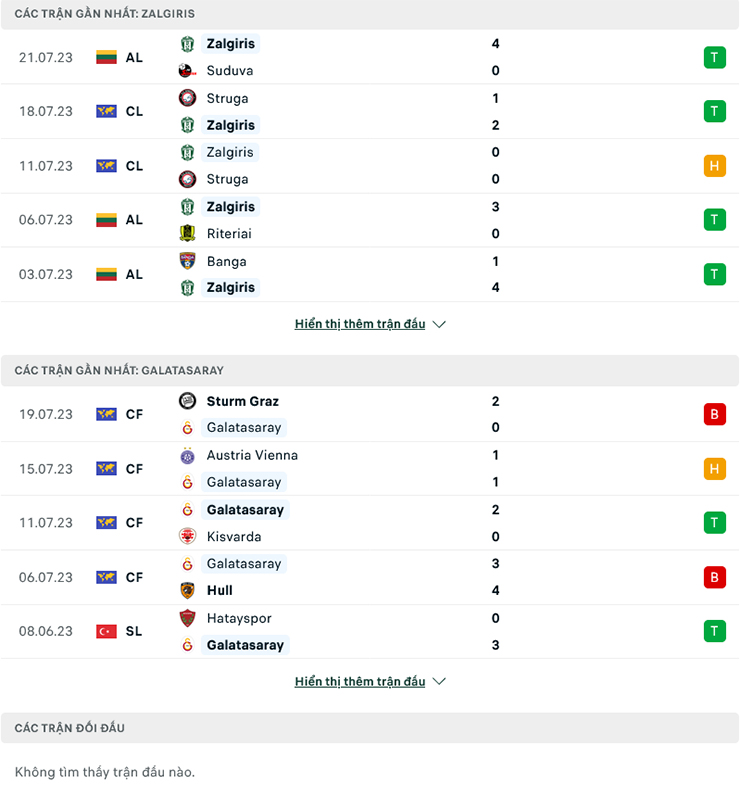Expand more Galatasaray matches via chevron

tap(439, 681)
